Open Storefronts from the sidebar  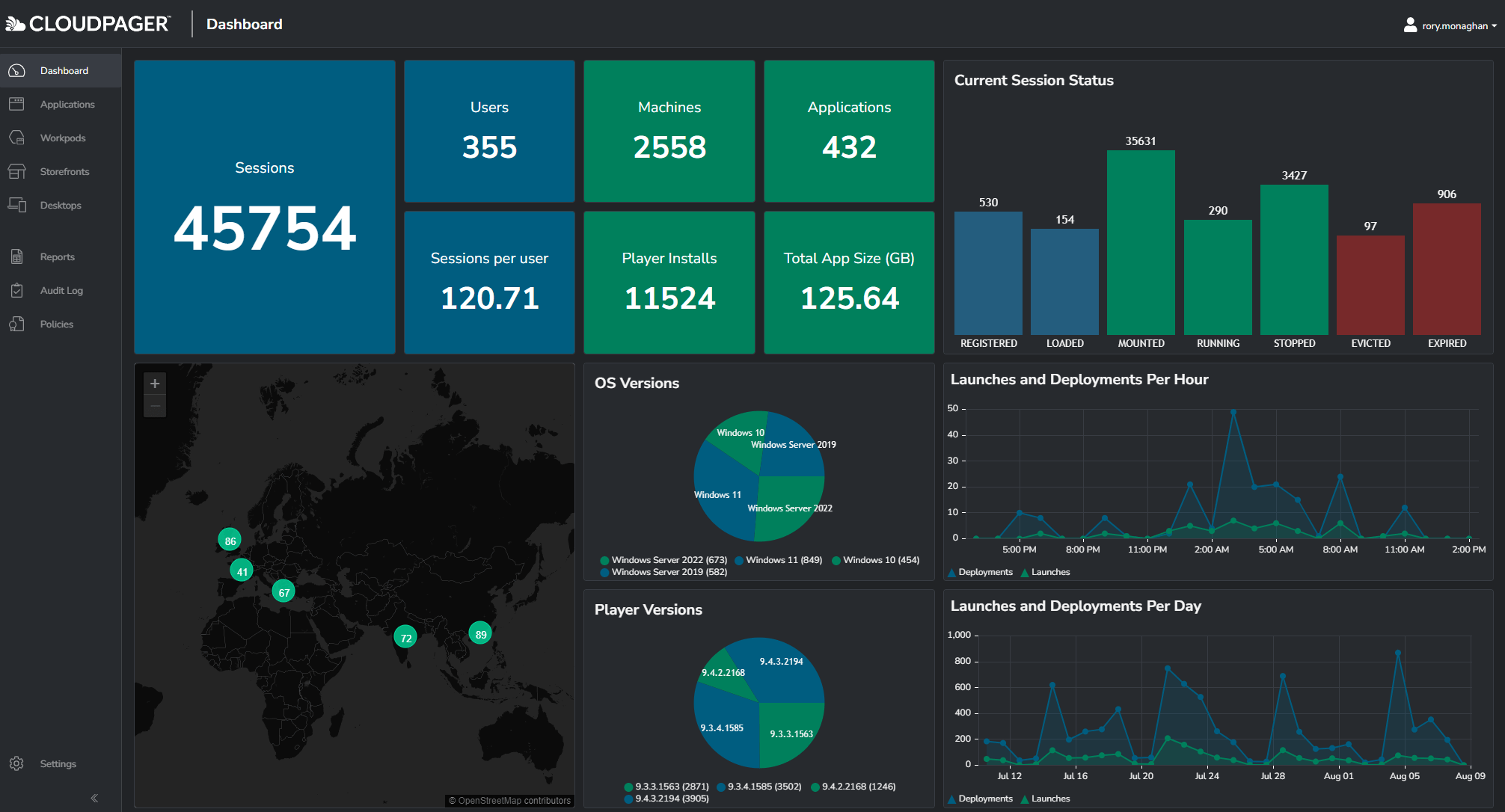(61, 171)
